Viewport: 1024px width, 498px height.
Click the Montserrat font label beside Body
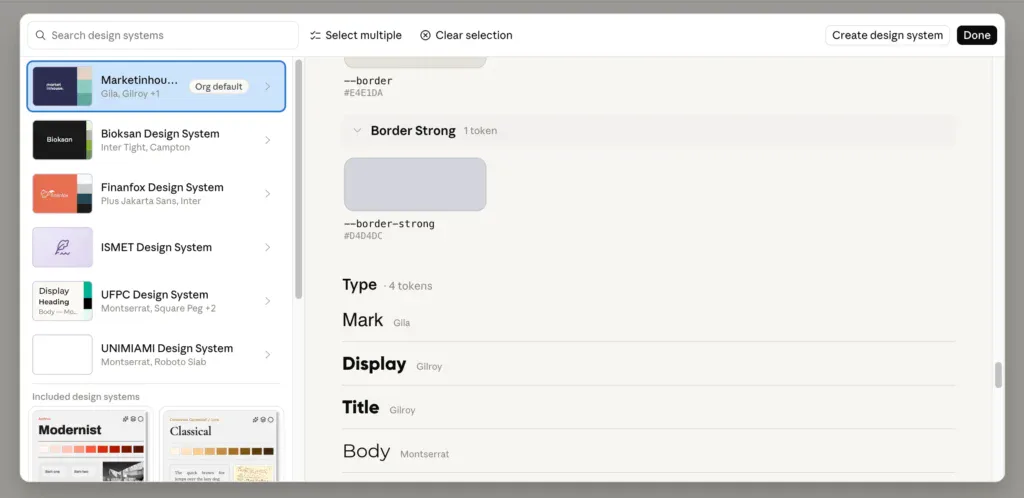coord(424,454)
